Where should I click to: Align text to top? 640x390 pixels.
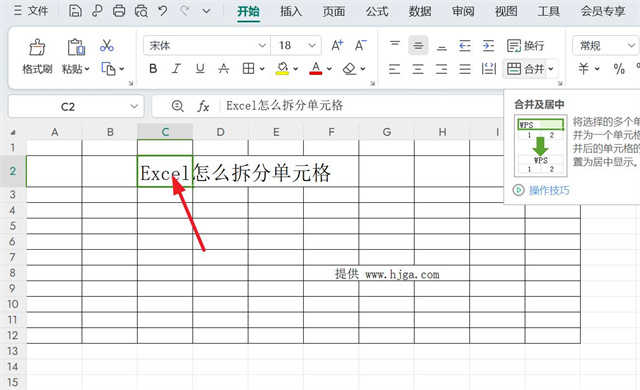(x=395, y=45)
